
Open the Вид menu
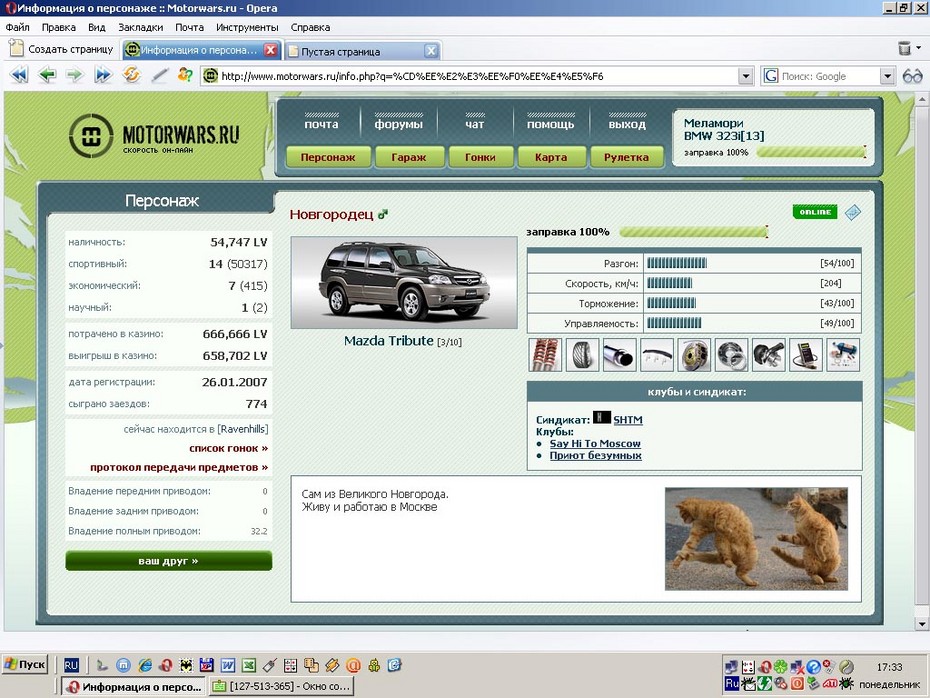(97, 27)
